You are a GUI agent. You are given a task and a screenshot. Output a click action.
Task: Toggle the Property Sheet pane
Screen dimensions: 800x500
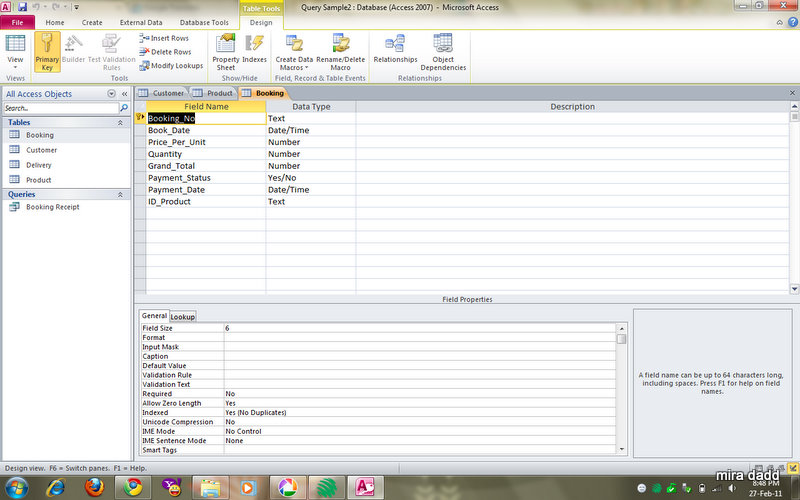226,52
